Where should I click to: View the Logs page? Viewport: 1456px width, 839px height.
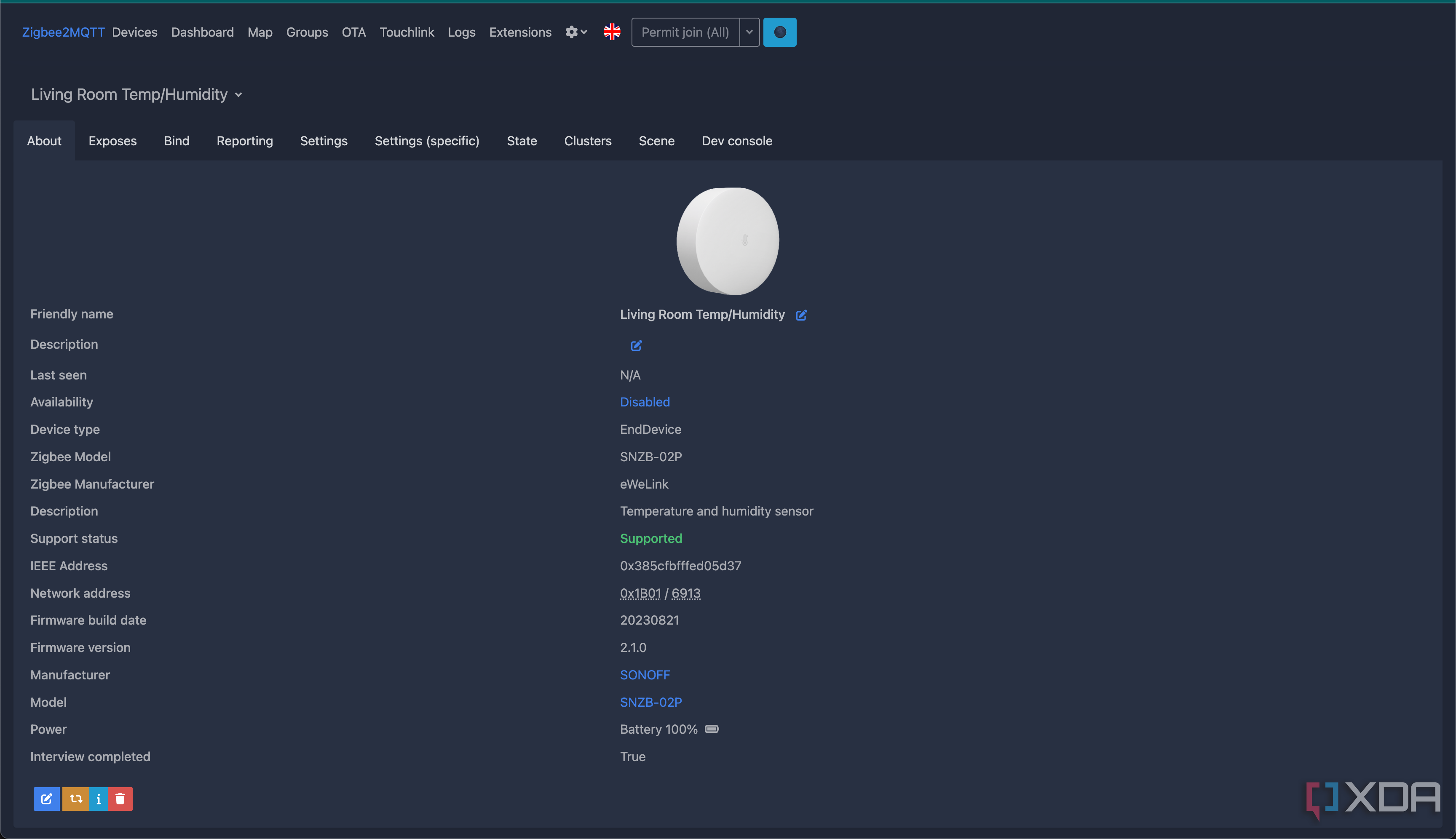[x=462, y=32]
